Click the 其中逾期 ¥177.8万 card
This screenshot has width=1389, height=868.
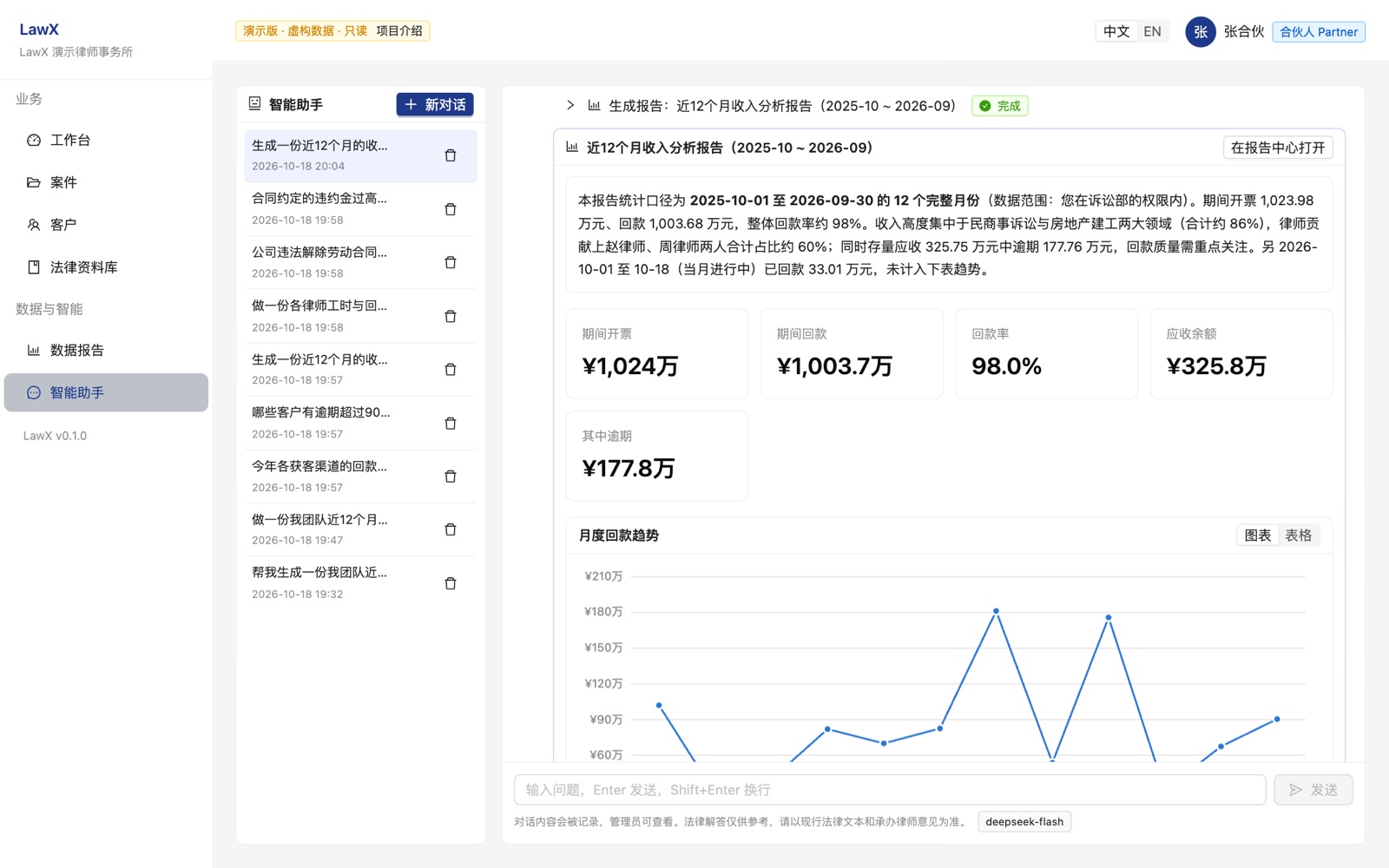click(657, 456)
